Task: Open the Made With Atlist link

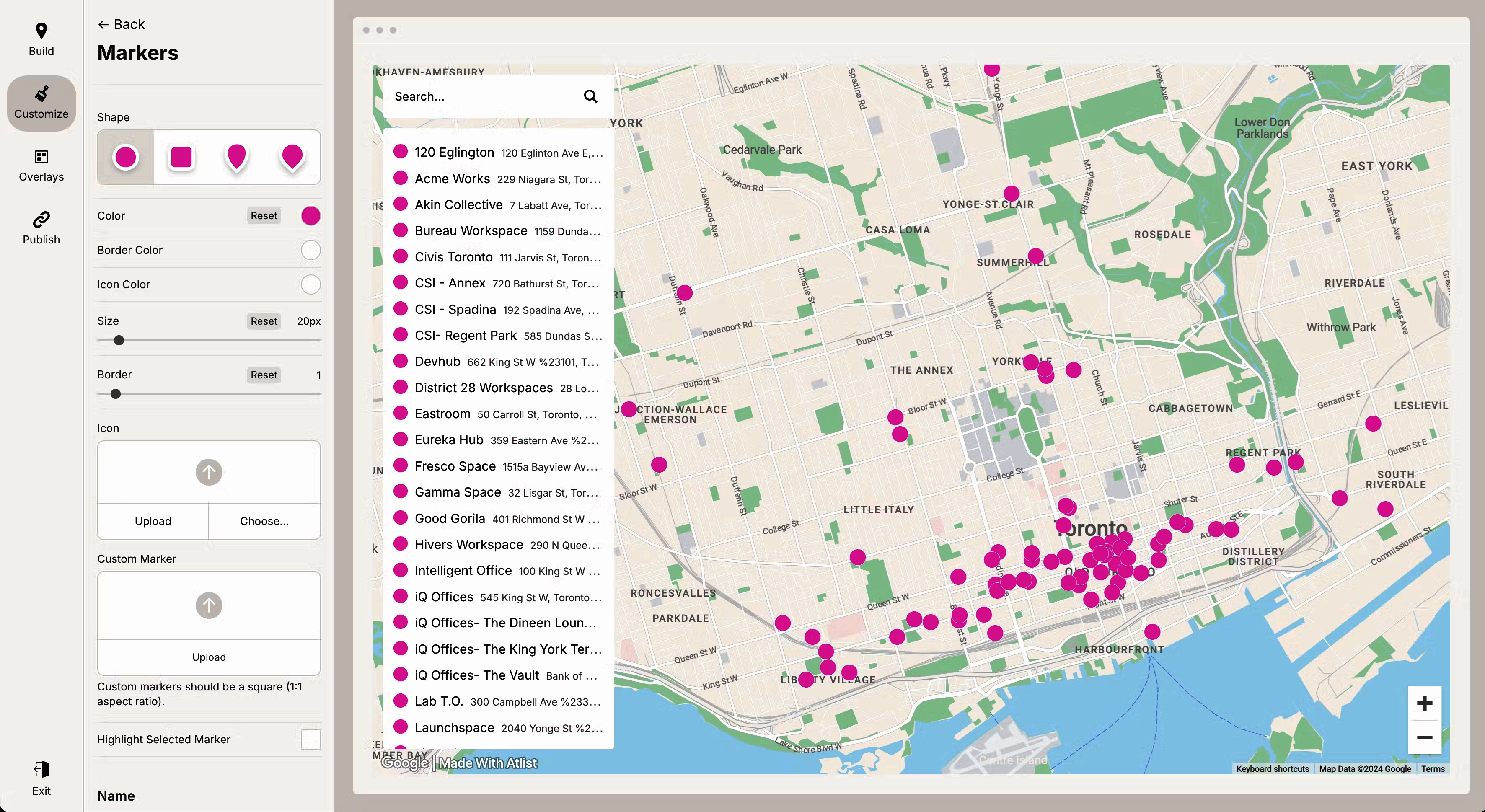Action: coord(488,763)
